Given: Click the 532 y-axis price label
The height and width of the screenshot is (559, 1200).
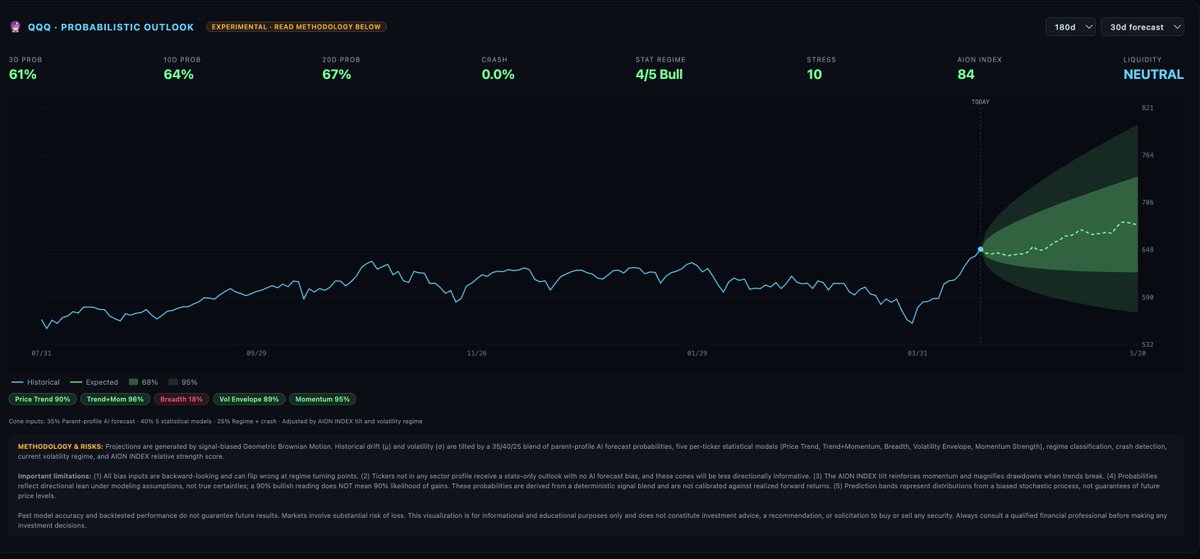Looking at the screenshot, I should tap(1148, 344).
